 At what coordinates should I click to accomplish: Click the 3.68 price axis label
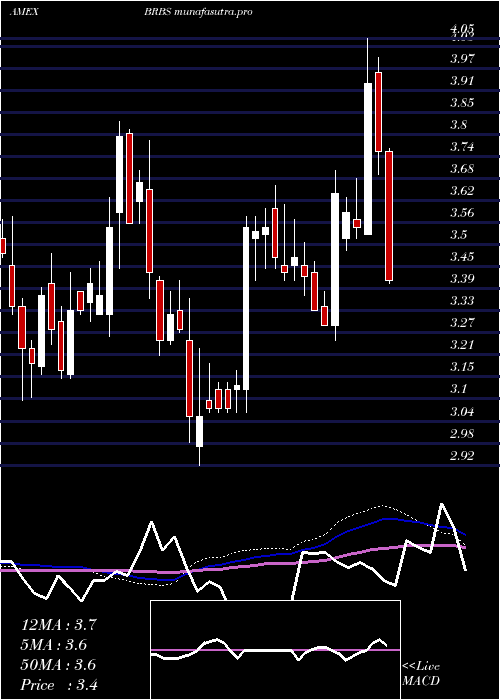pos(462,168)
